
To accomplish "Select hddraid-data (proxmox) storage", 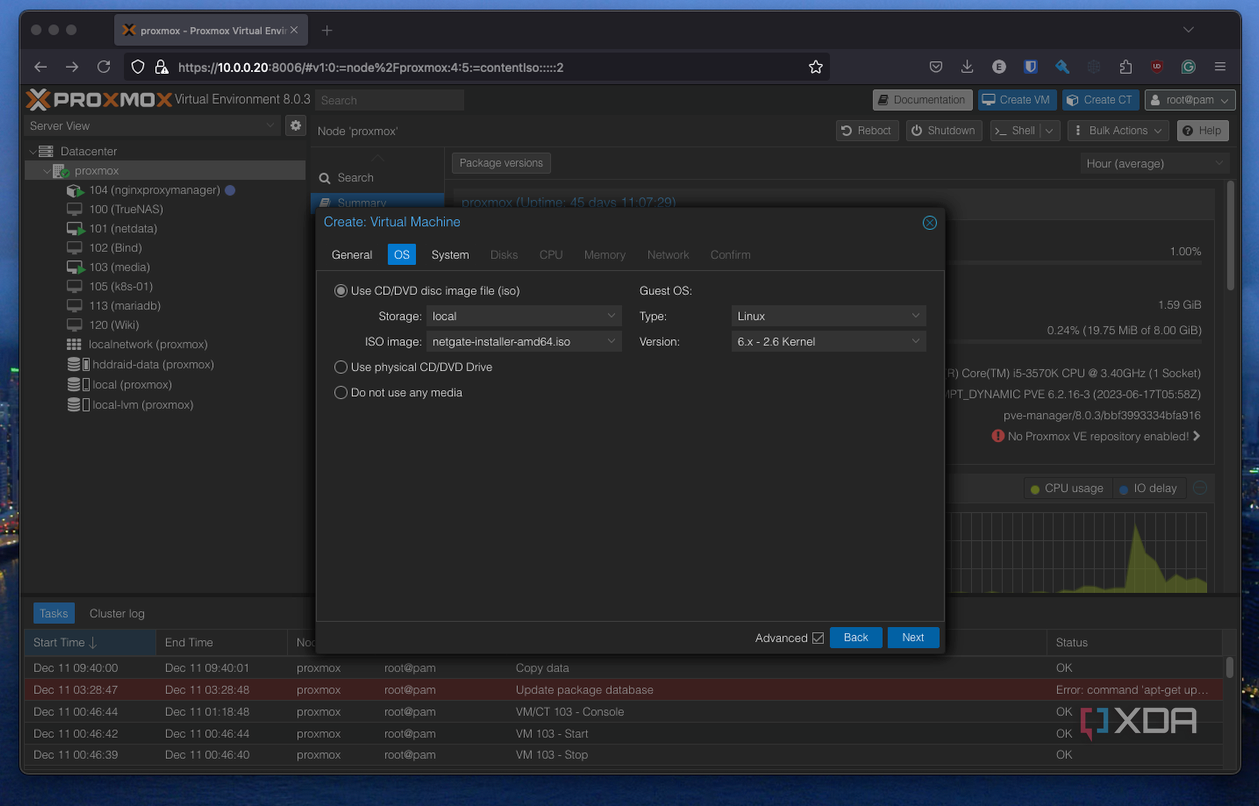I will 153,364.
